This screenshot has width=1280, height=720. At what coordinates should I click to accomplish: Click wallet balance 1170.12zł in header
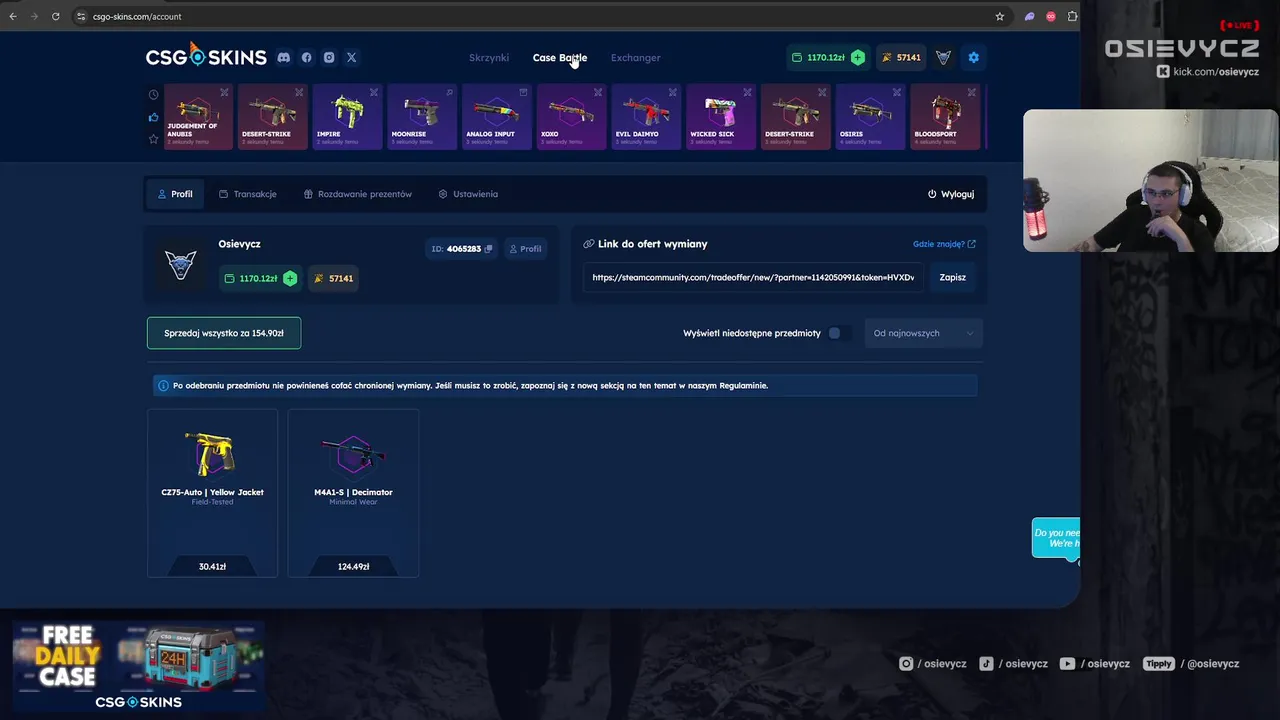pos(818,58)
